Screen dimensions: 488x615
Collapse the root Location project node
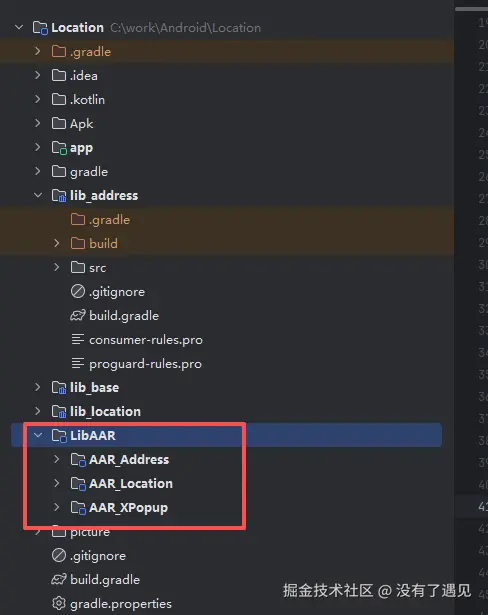pyautogui.click(x=19, y=27)
